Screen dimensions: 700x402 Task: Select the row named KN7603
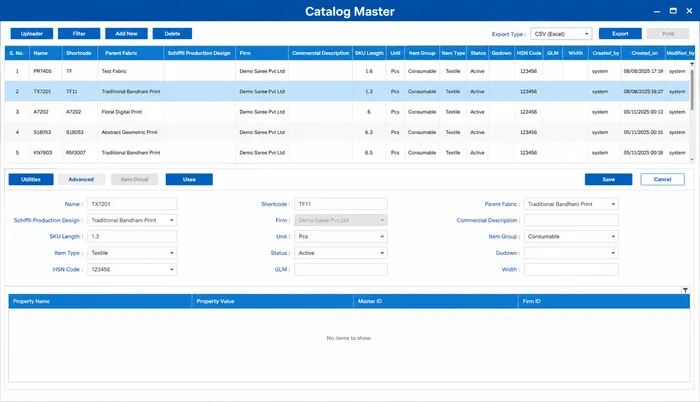coord(347,153)
